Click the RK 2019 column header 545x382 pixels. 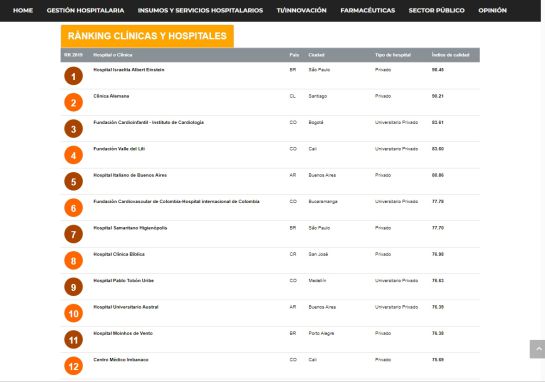pos(73,55)
